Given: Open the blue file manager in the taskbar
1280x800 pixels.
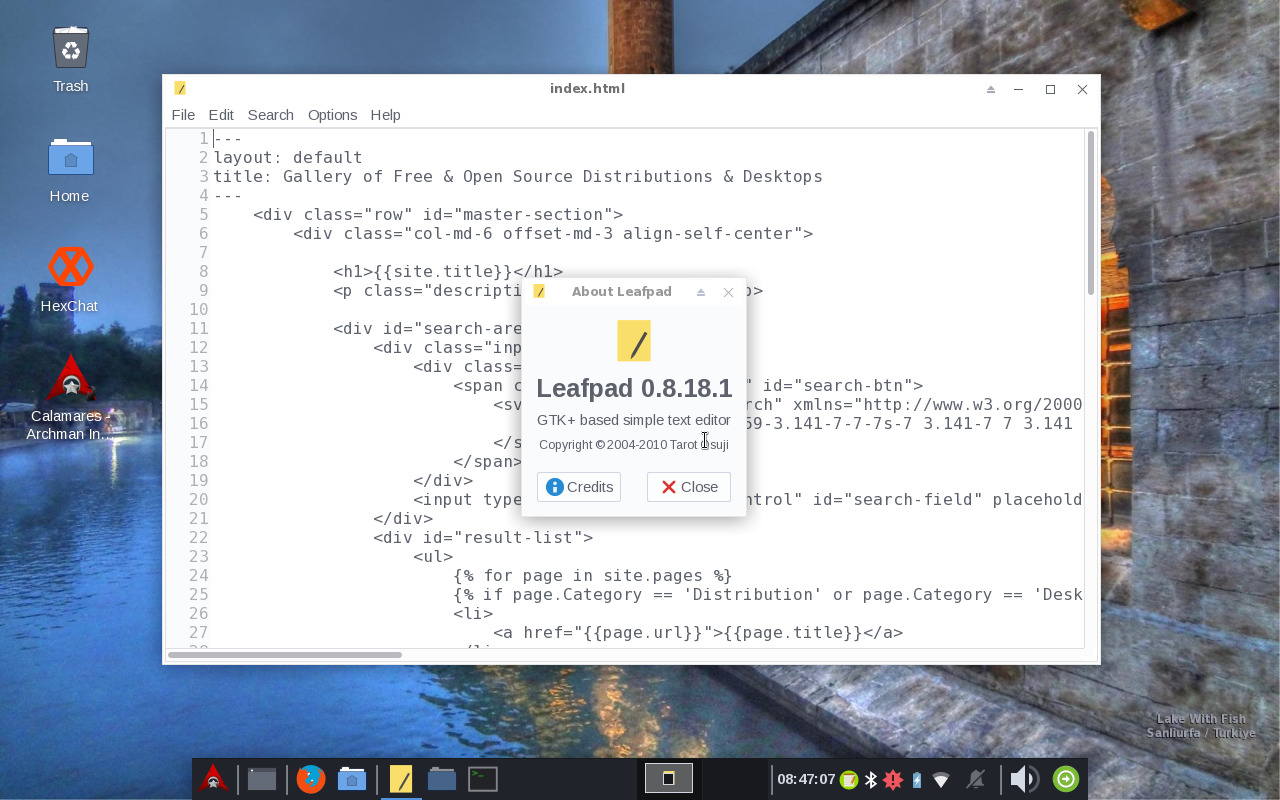Looking at the screenshot, I should pyautogui.click(x=441, y=778).
